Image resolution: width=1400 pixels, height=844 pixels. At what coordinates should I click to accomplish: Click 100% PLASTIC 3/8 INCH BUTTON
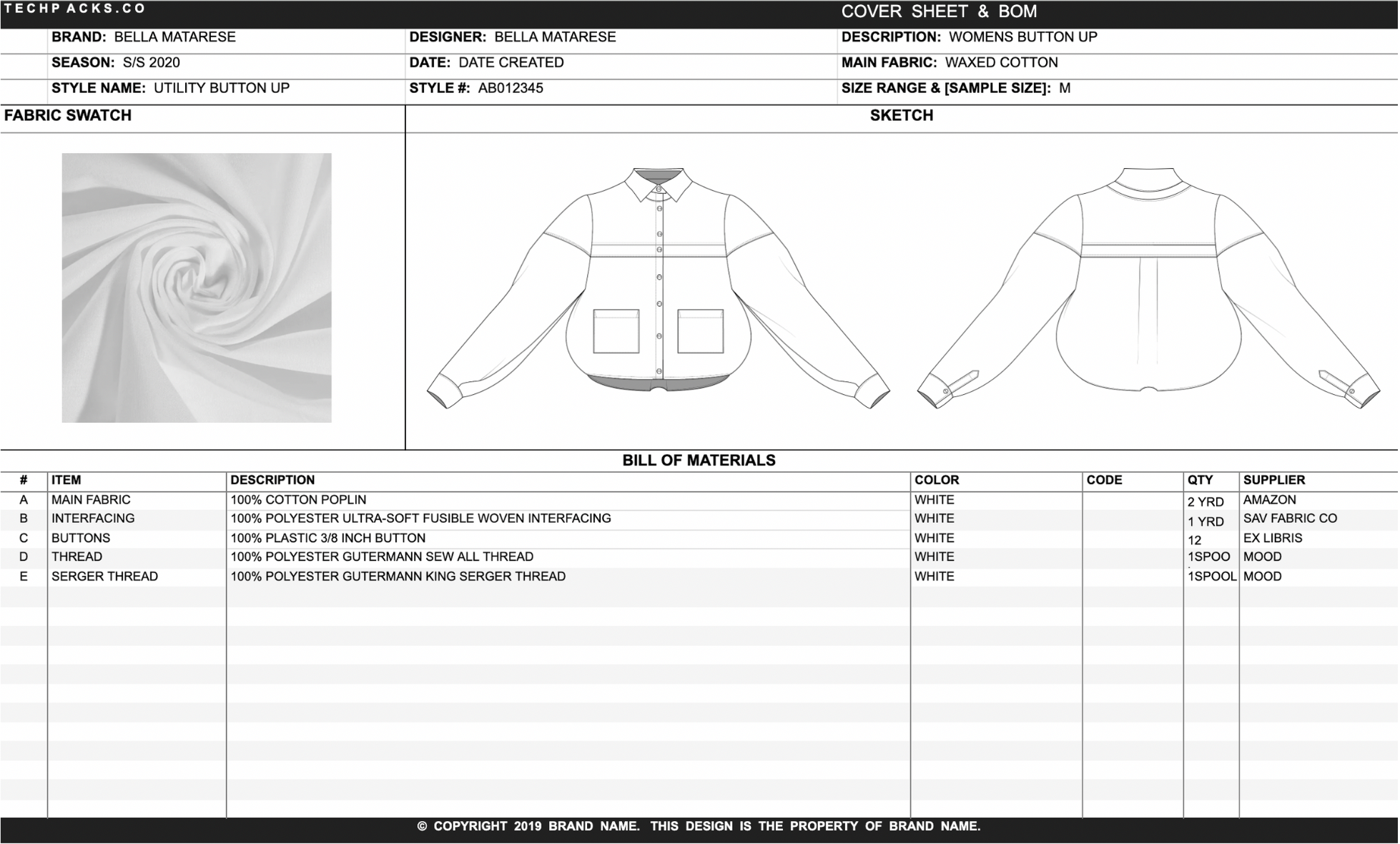pyautogui.click(x=327, y=539)
